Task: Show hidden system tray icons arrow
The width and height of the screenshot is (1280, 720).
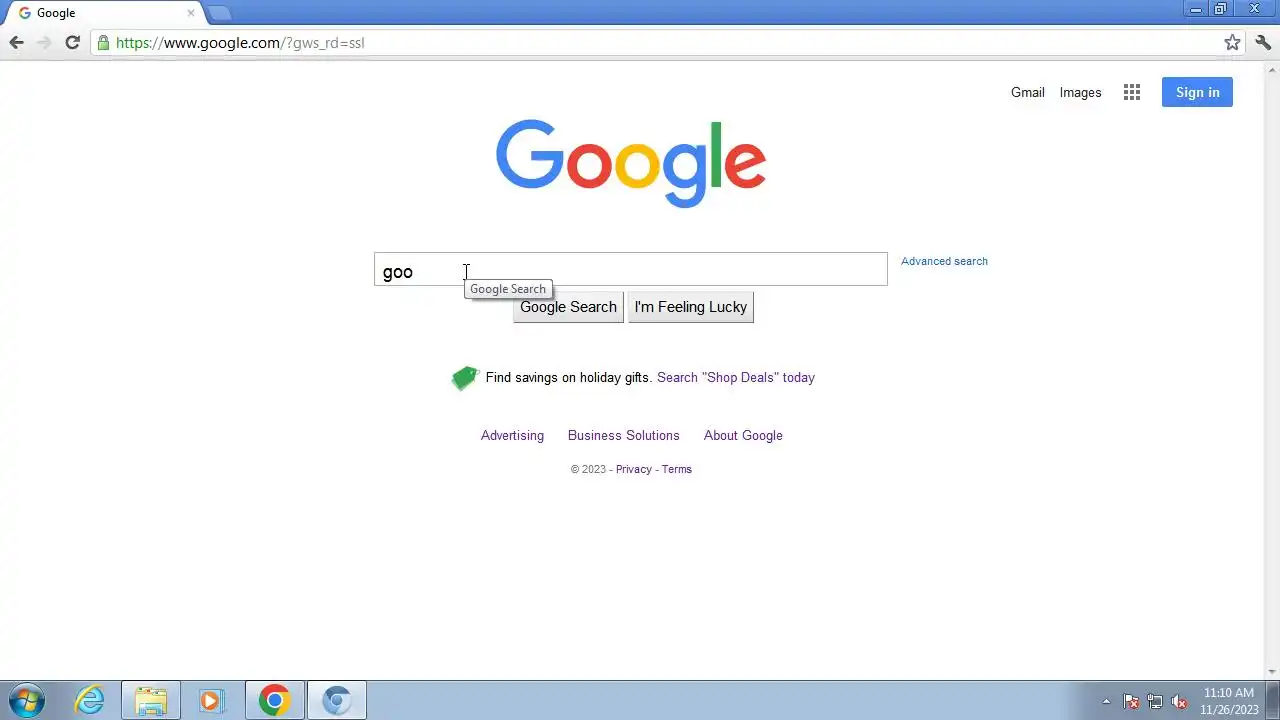Action: (x=1106, y=701)
